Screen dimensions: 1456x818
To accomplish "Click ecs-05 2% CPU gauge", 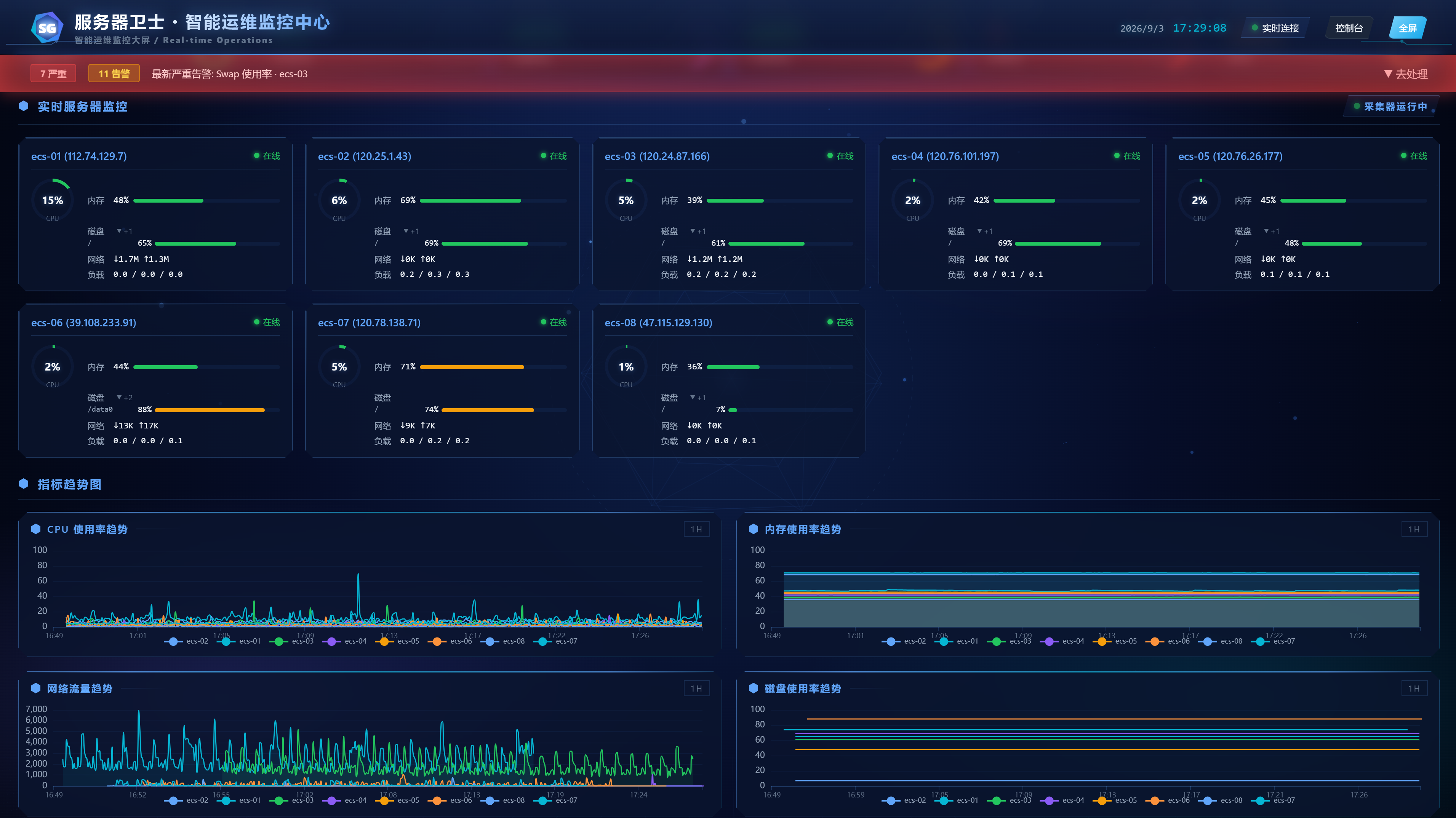I will coord(1199,200).
